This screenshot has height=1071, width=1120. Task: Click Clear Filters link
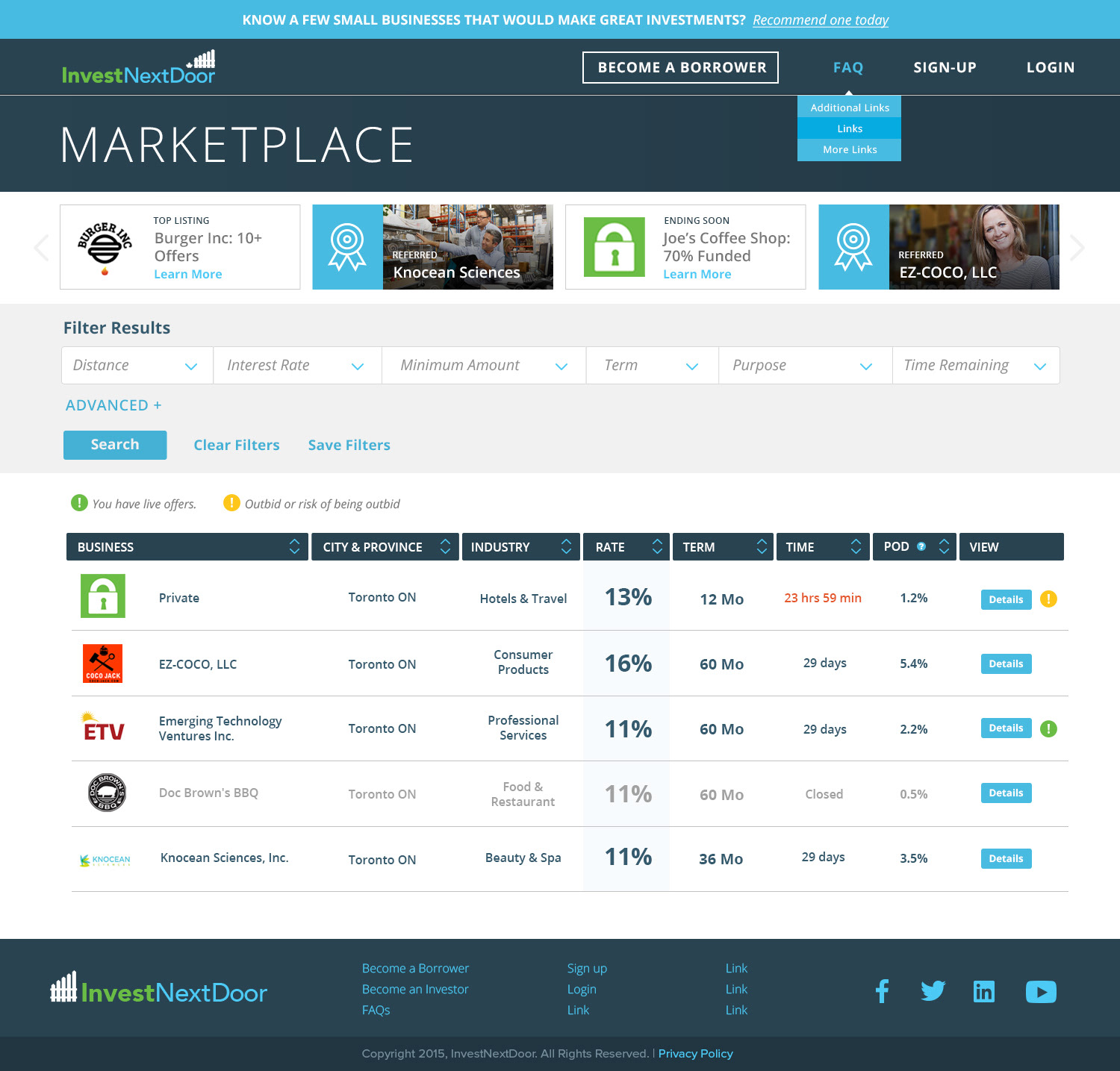click(x=237, y=445)
